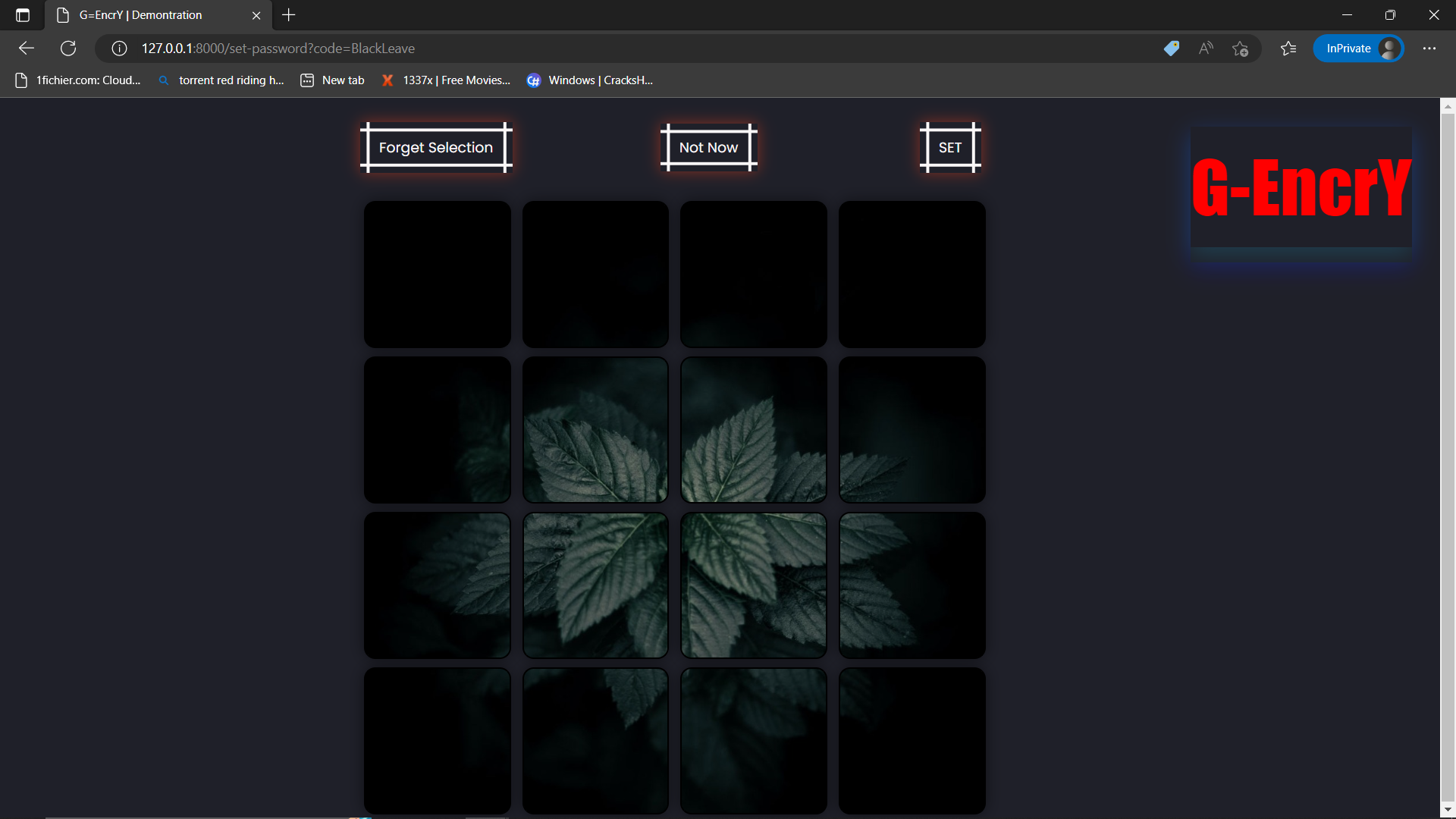This screenshot has width=1456, height=819.
Task: Close the G=EncrY Demontration tab
Action: coord(256,15)
